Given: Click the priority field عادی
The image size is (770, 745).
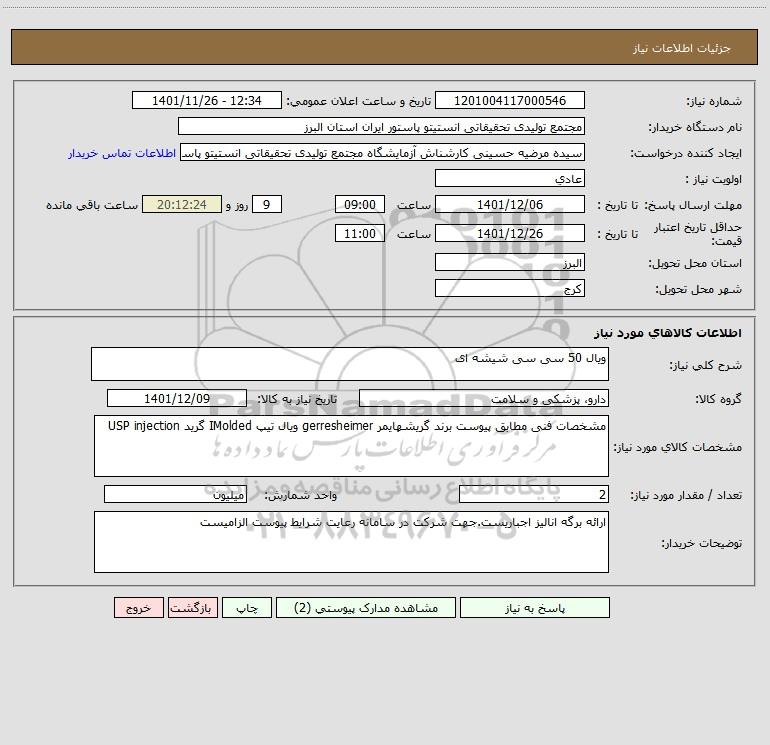Looking at the screenshot, I should click(510, 178).
